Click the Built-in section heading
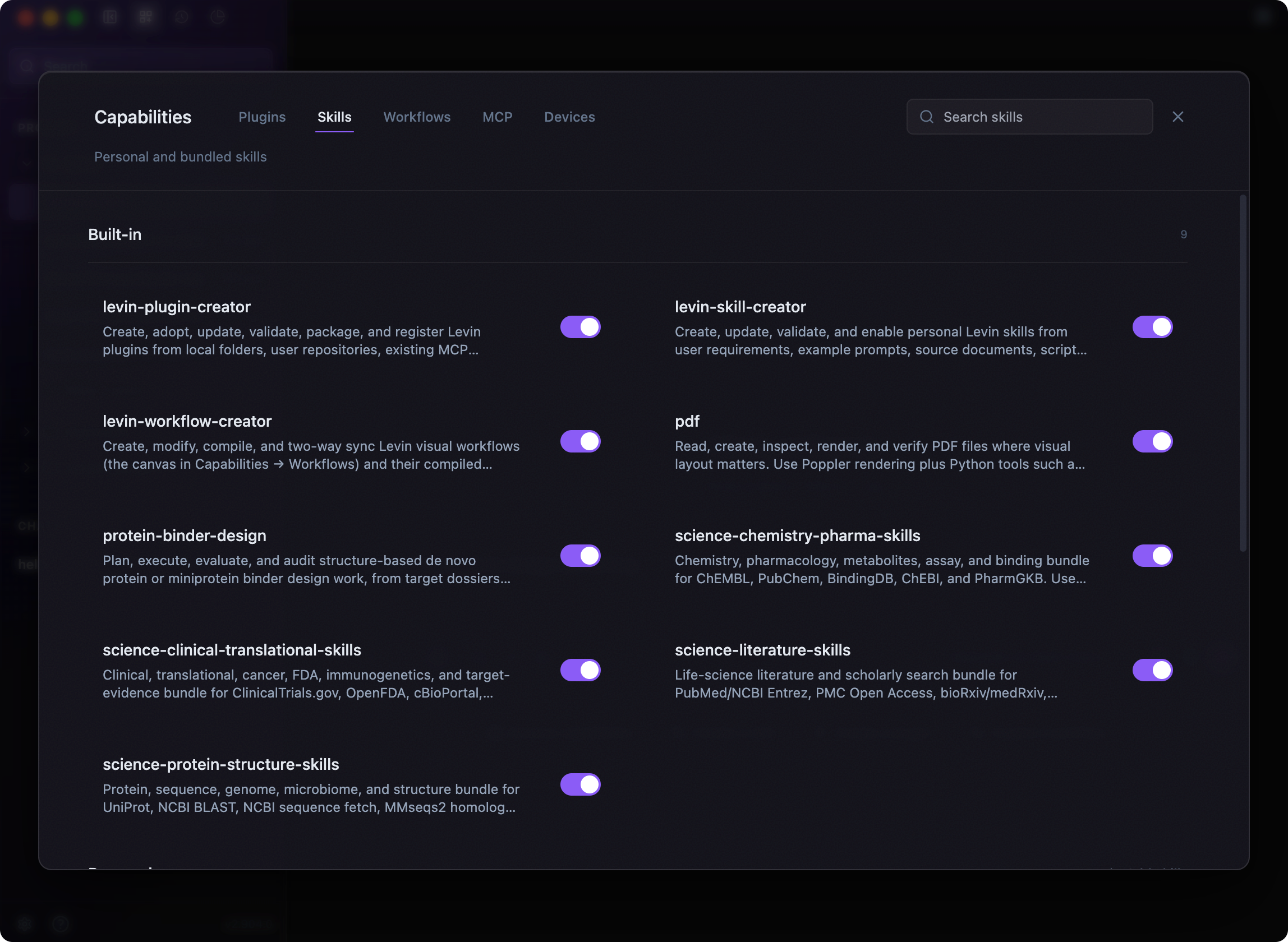 (114, 234)
